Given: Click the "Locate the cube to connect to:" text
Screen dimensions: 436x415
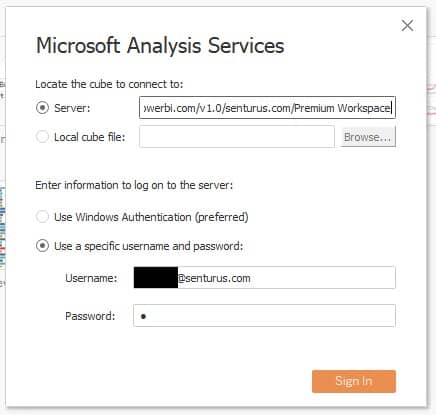Looking at the screenshot, I should pos(109,84).
